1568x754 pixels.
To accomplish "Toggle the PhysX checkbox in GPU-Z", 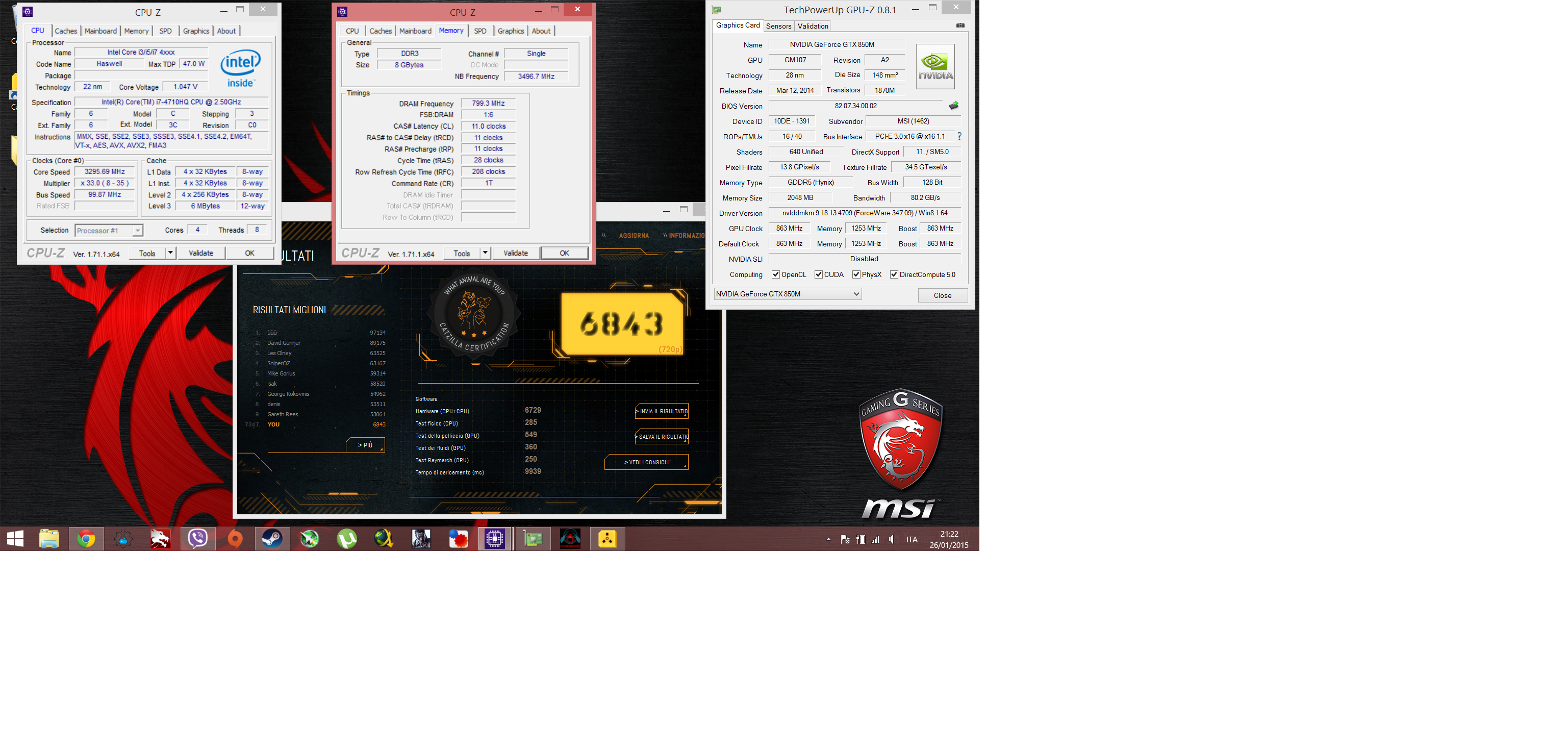I will 856,274.
